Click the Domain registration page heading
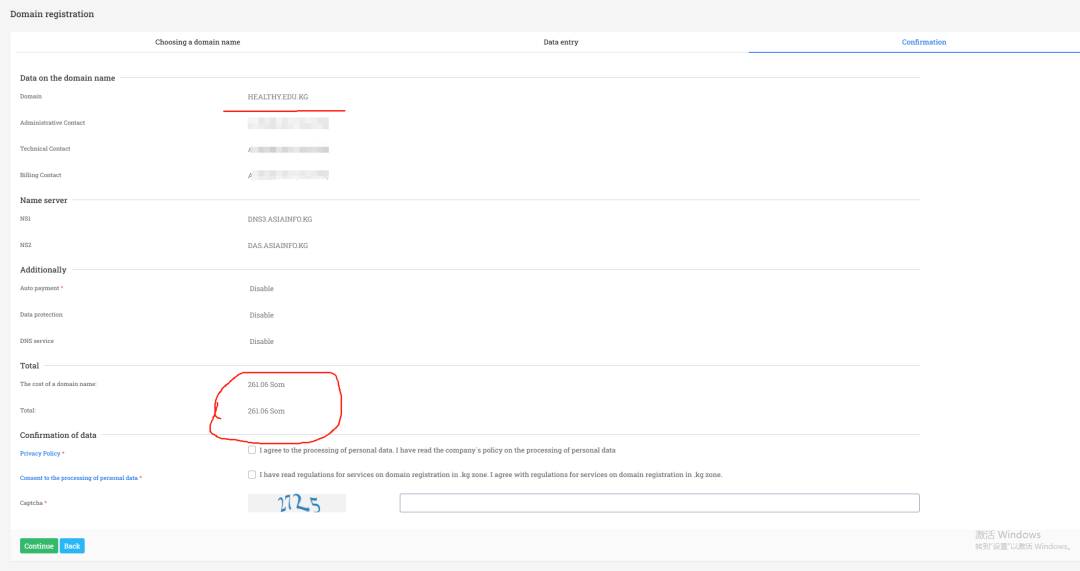The width and height of the screenshot is (1080, 571). tap(52, 14)
